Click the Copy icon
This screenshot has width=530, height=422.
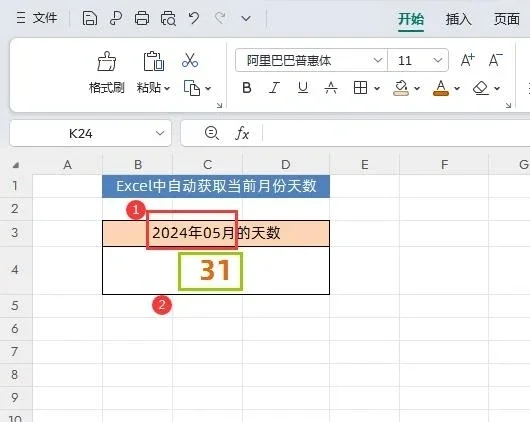pyautogui.click(x=192, y=88)
